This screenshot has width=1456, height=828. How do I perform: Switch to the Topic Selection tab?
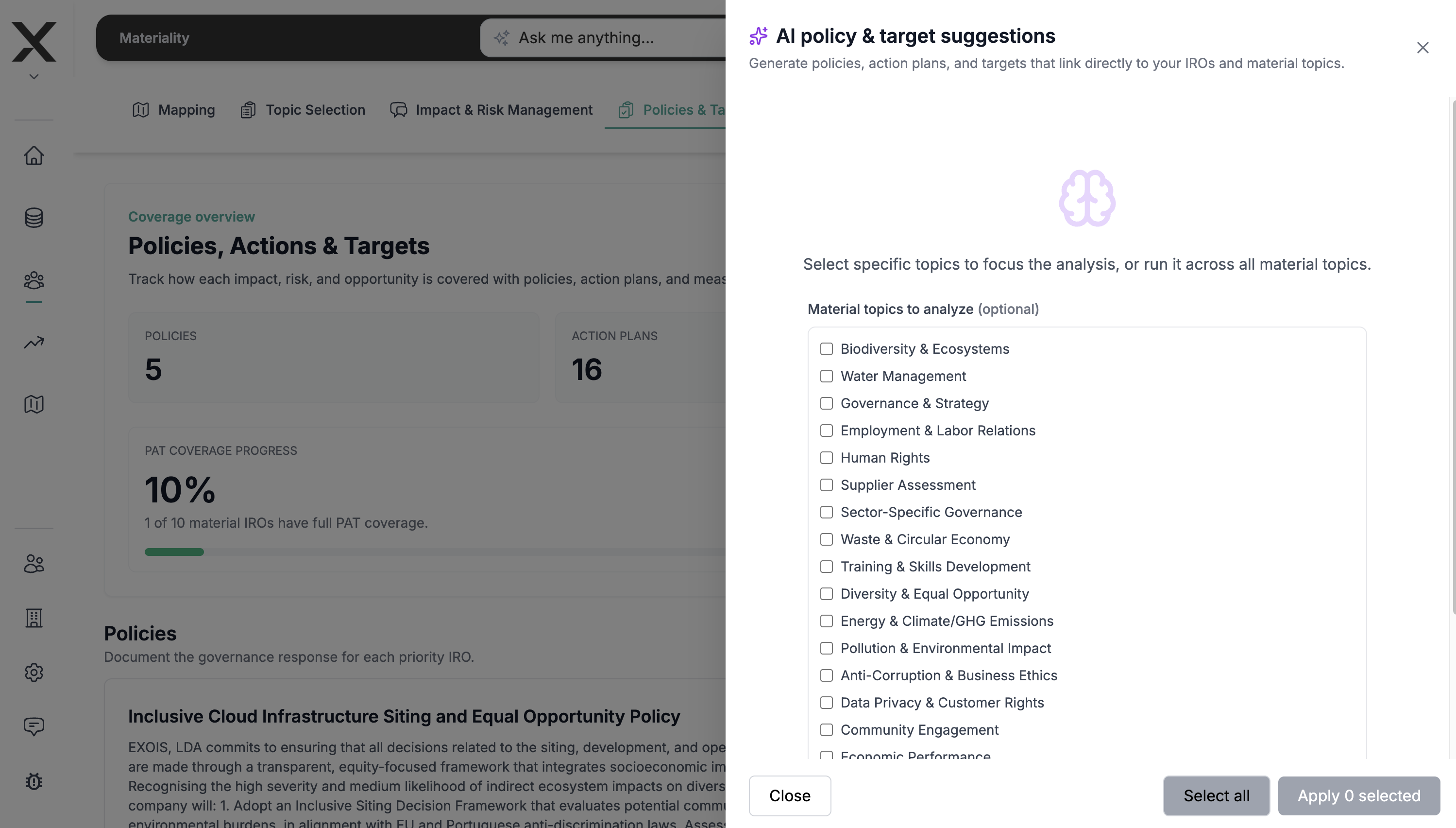(x=303, y=110)
